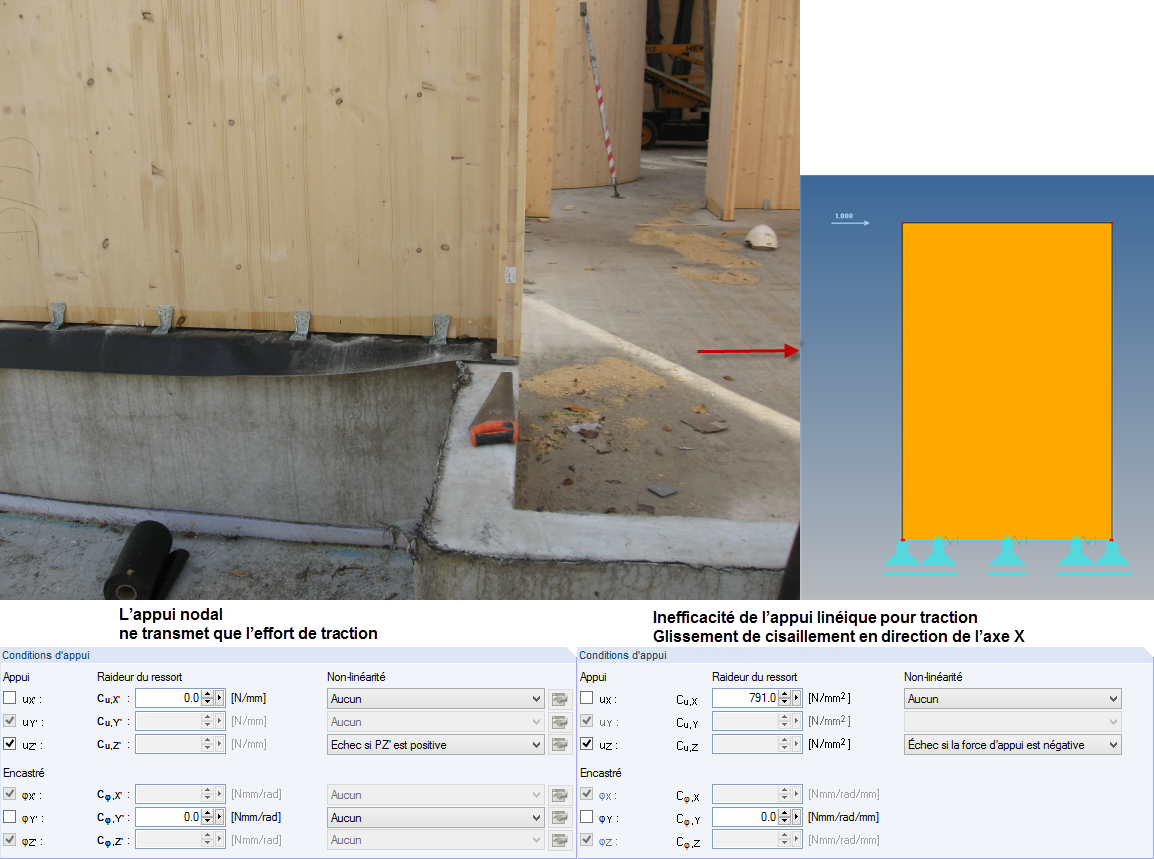Click the Cu,X' stiffness field with 0.0

point(169,698)
